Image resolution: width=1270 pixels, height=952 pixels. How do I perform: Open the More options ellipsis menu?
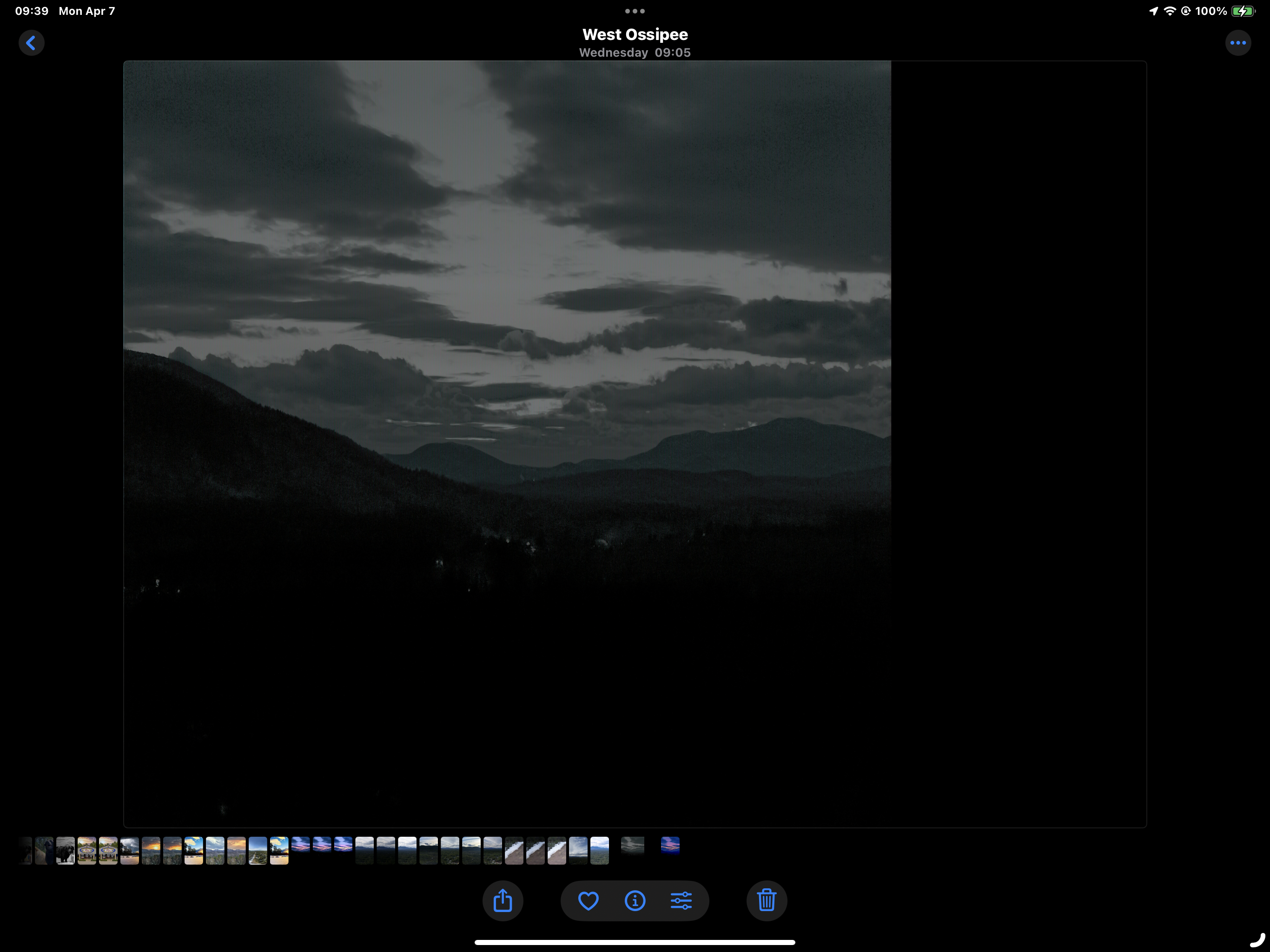tap(1238, 42)
